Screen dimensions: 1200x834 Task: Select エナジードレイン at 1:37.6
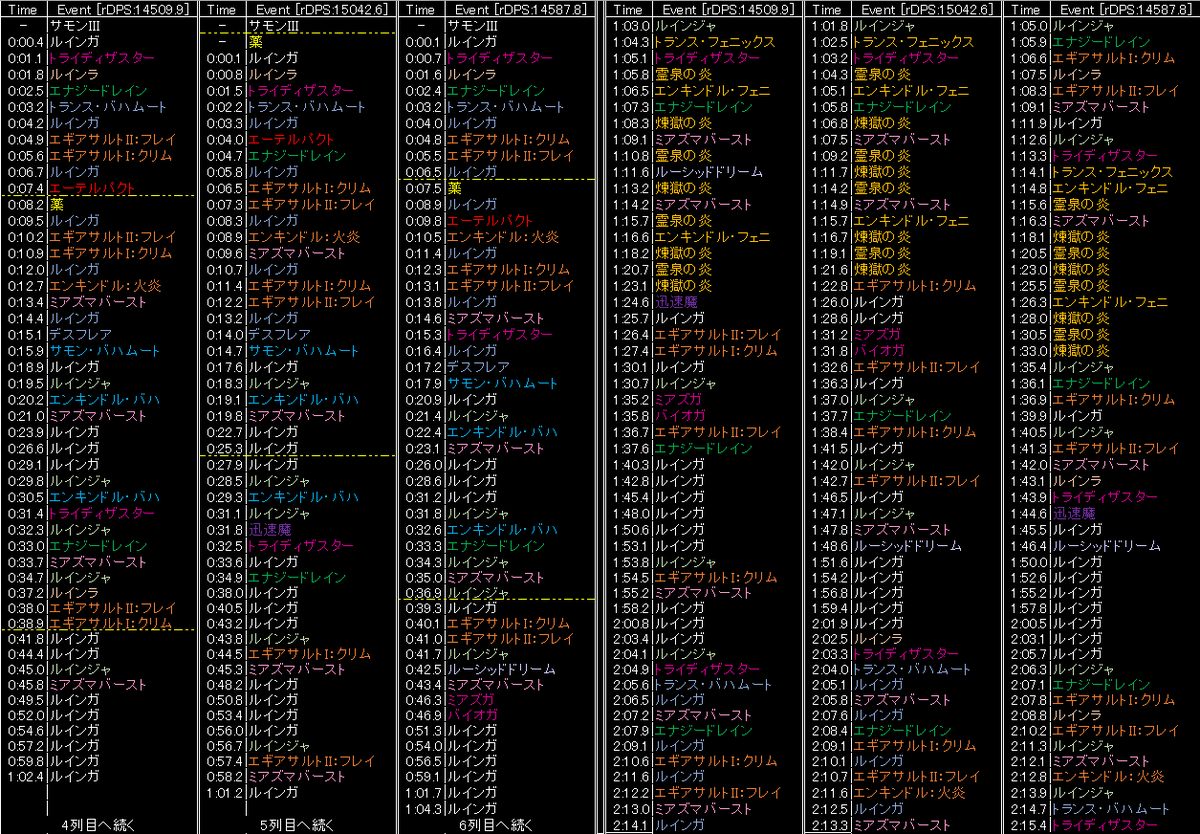(703, 448)
